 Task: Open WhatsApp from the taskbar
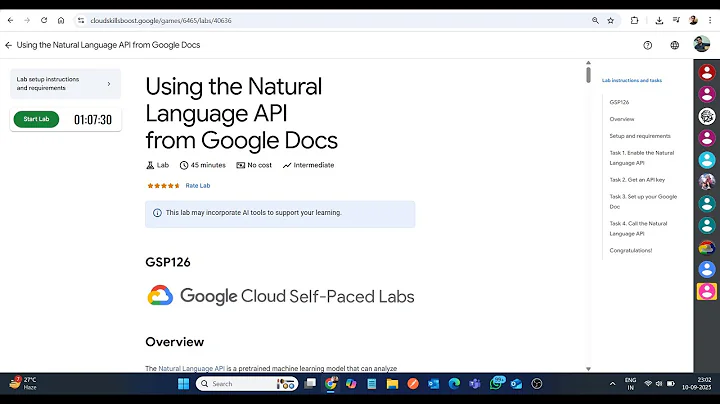pos(496,383)
